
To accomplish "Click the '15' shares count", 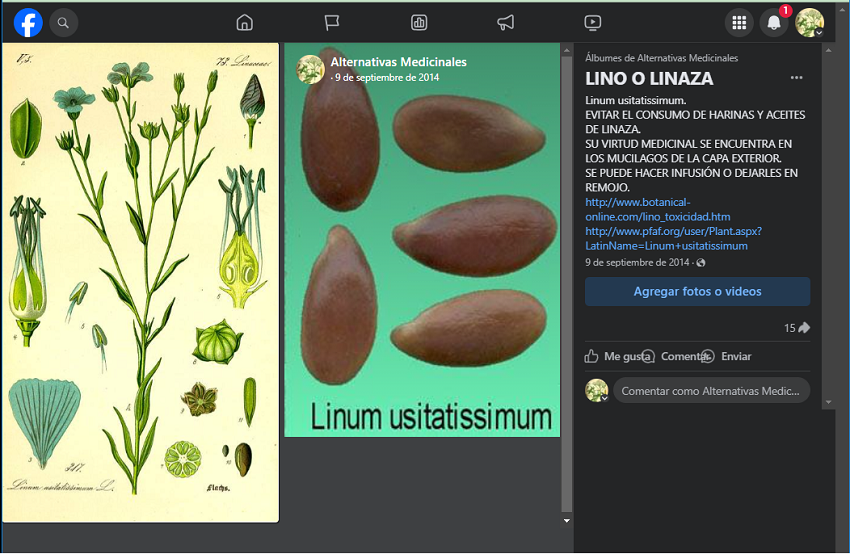I will pyautogui.click(x=789, y=328).
